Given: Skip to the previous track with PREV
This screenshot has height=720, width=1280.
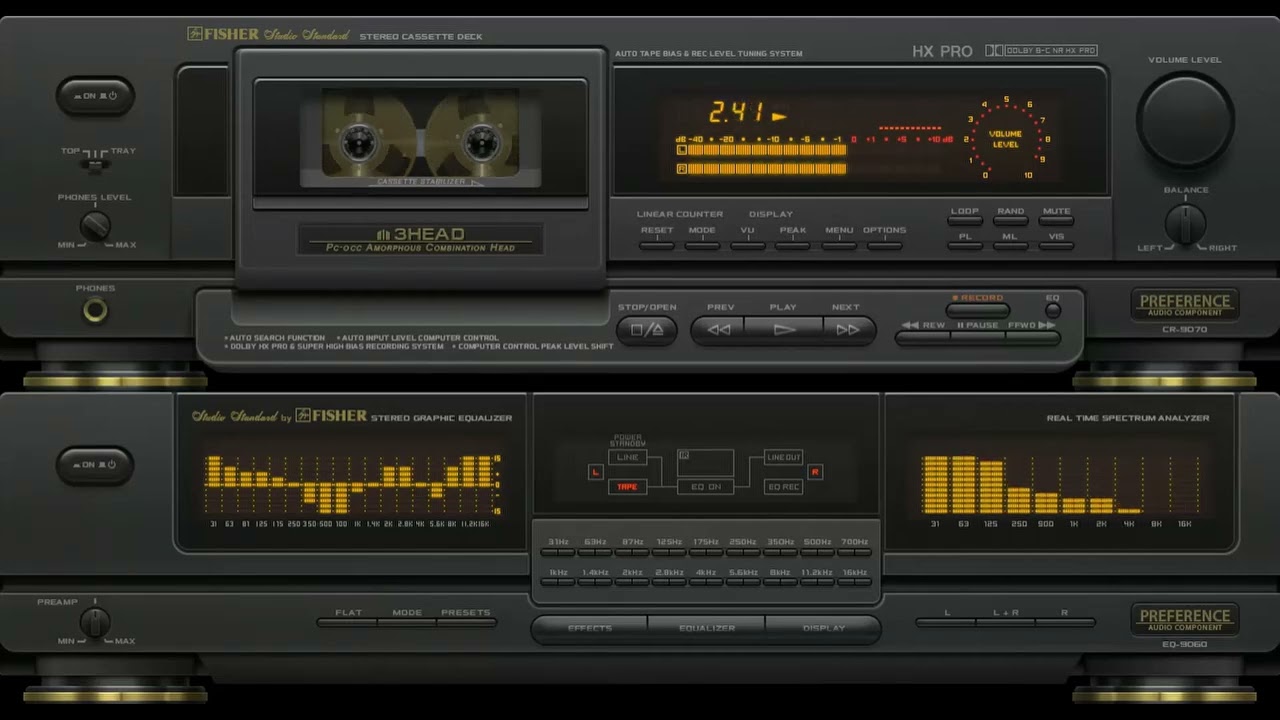Looking at the screenshot, I should tap(719, 330).
